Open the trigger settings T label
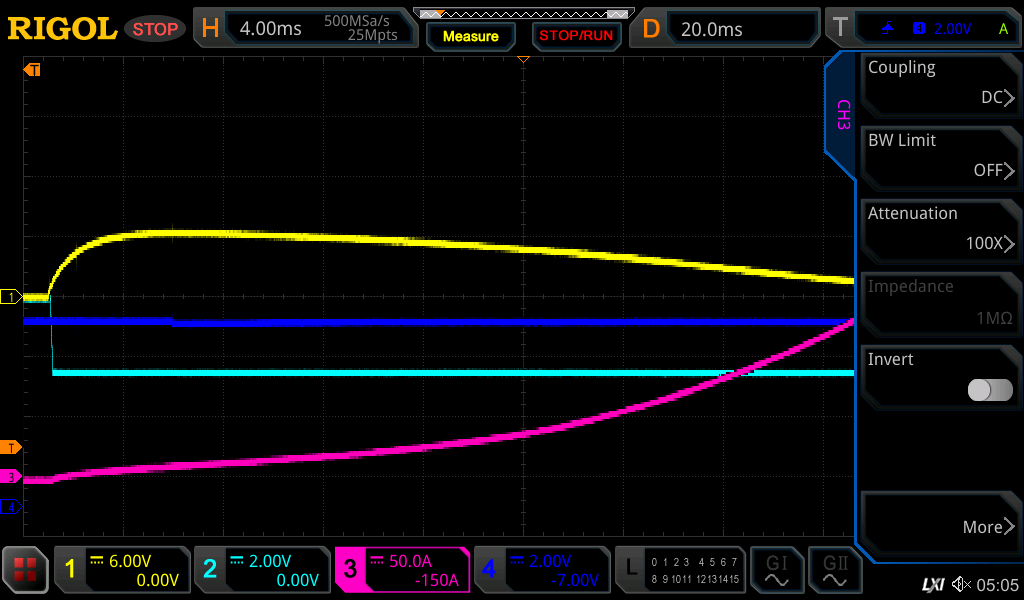 pyautogui.click(x=841, y=29)
